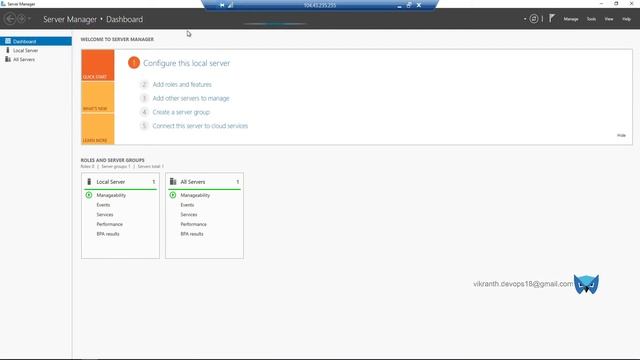Screen dimensions: 640x360
Task: Restore down the remote desktop session
Action: tap(409, 5)
